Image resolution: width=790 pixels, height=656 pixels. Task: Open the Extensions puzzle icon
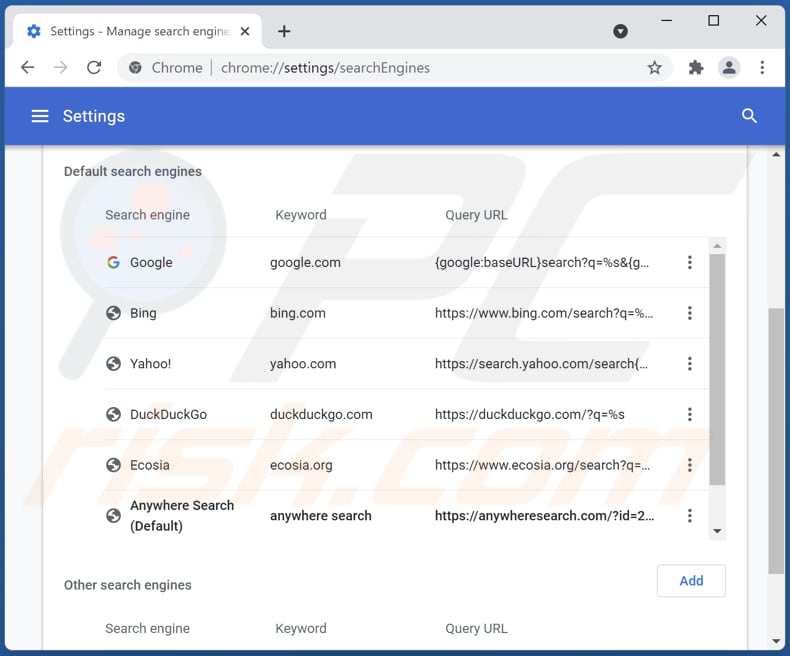coord(696,68)
